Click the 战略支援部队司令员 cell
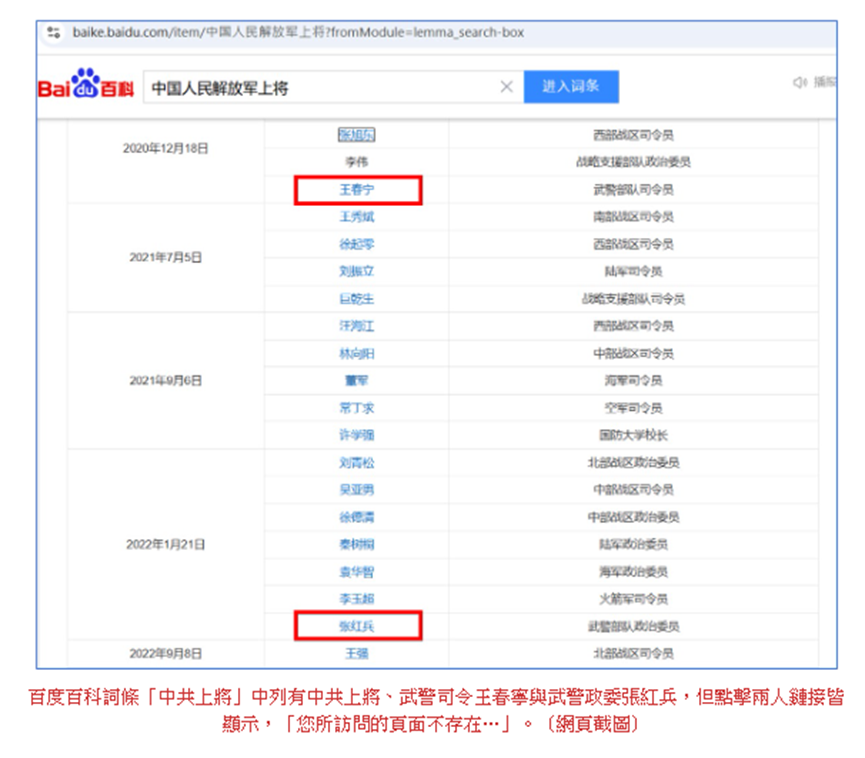The image size is (865, 758). pos(633,299)
